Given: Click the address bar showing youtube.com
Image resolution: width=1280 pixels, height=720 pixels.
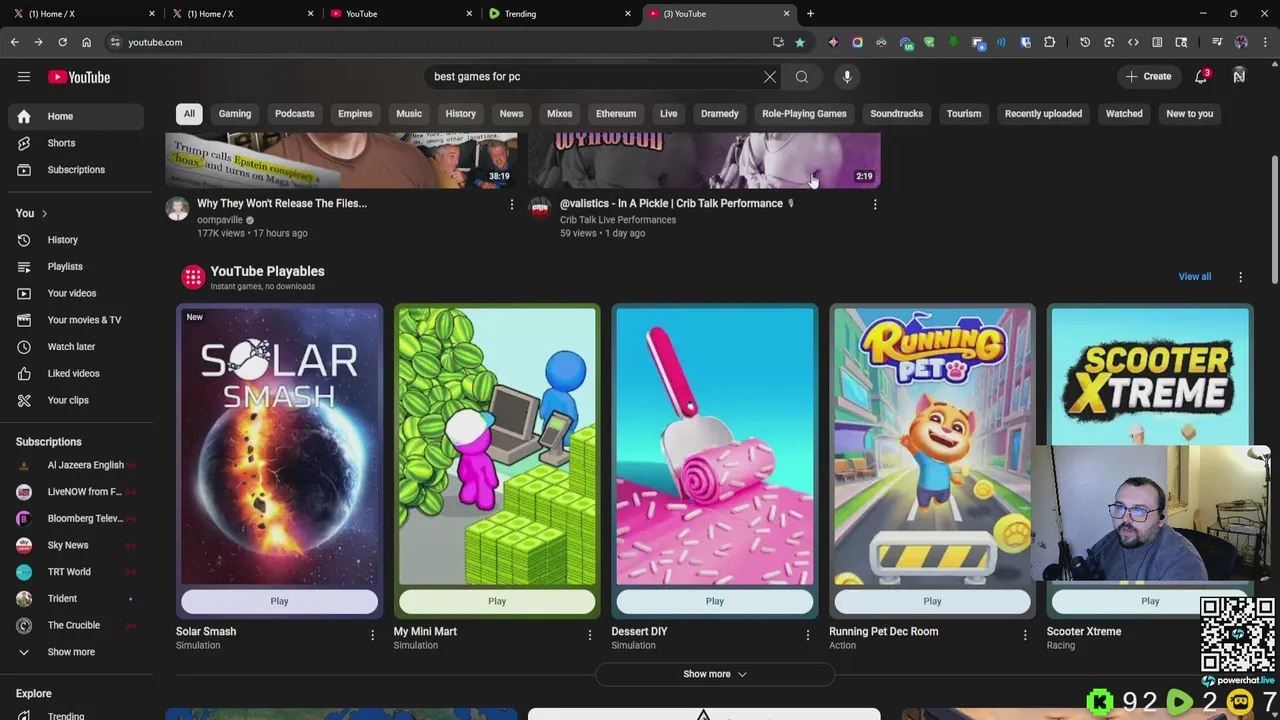Looking at the screenshot, I should click(440, 42).
